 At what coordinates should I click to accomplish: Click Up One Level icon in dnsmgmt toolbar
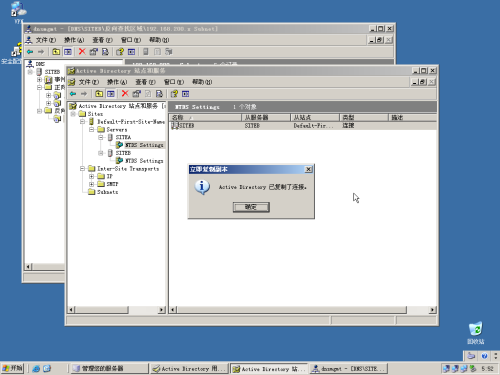tap(56, 52)
